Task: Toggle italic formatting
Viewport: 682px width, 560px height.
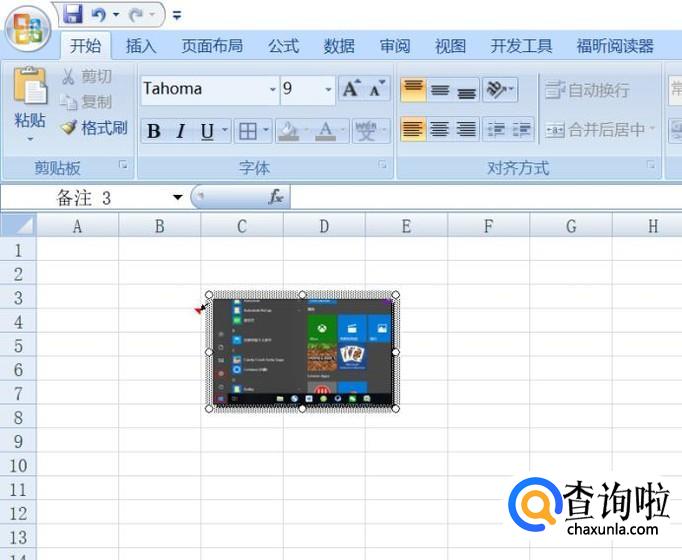Action: point(181,131)
